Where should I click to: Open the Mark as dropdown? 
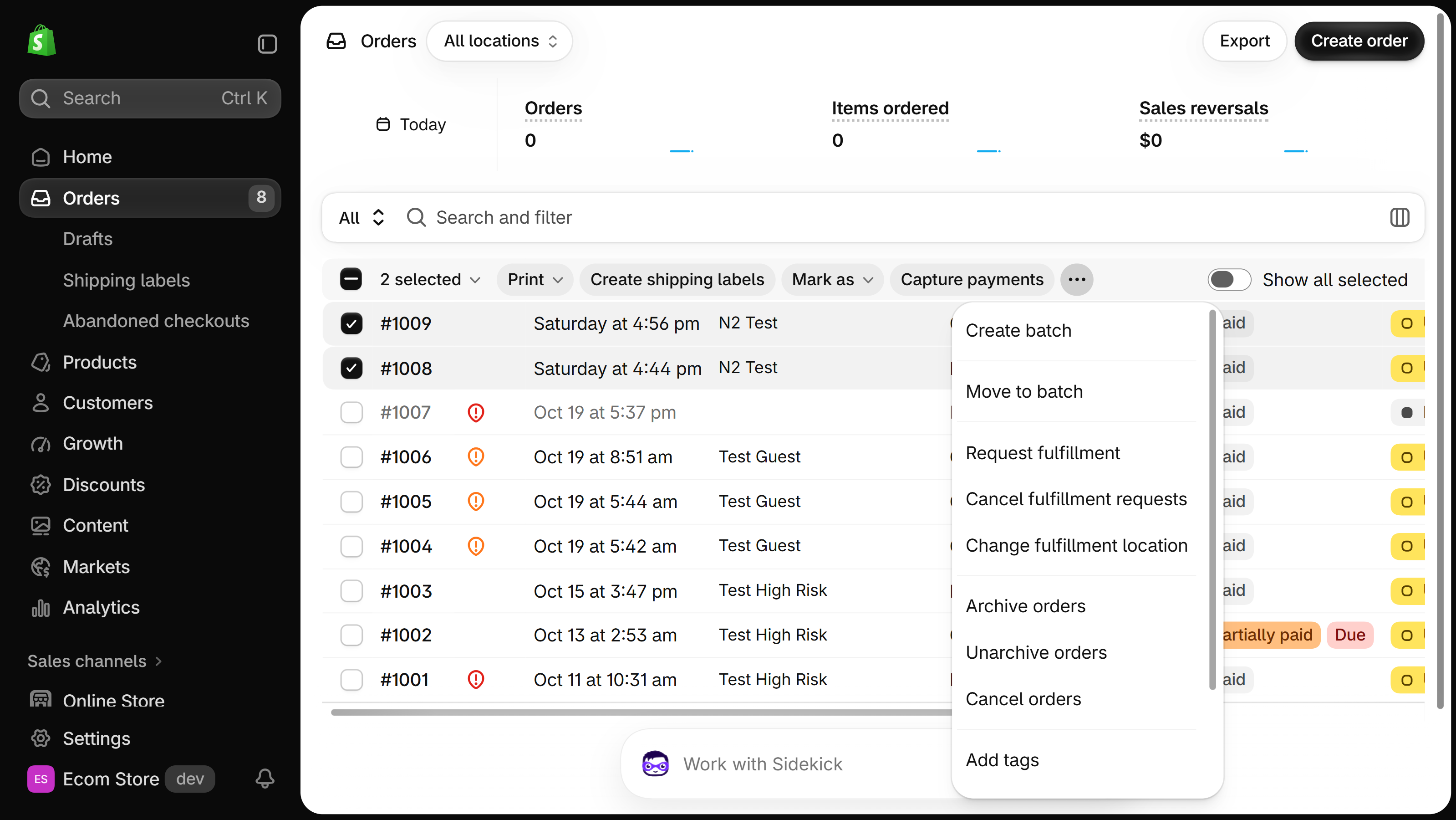(x=832, y=279)
